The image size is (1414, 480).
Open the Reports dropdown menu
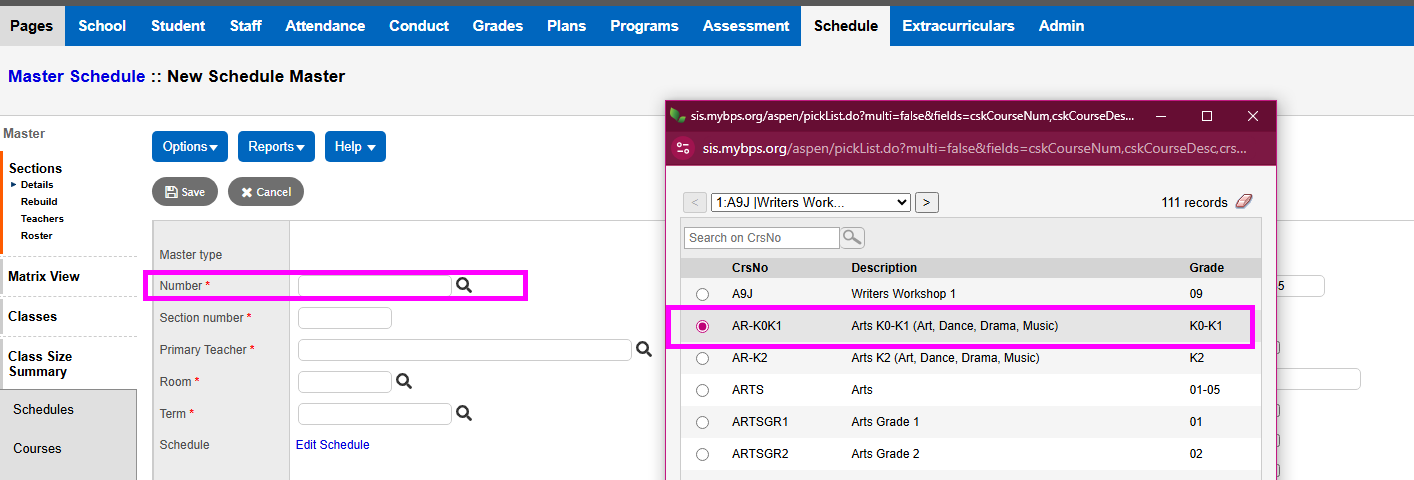click(x=276, y=146)
